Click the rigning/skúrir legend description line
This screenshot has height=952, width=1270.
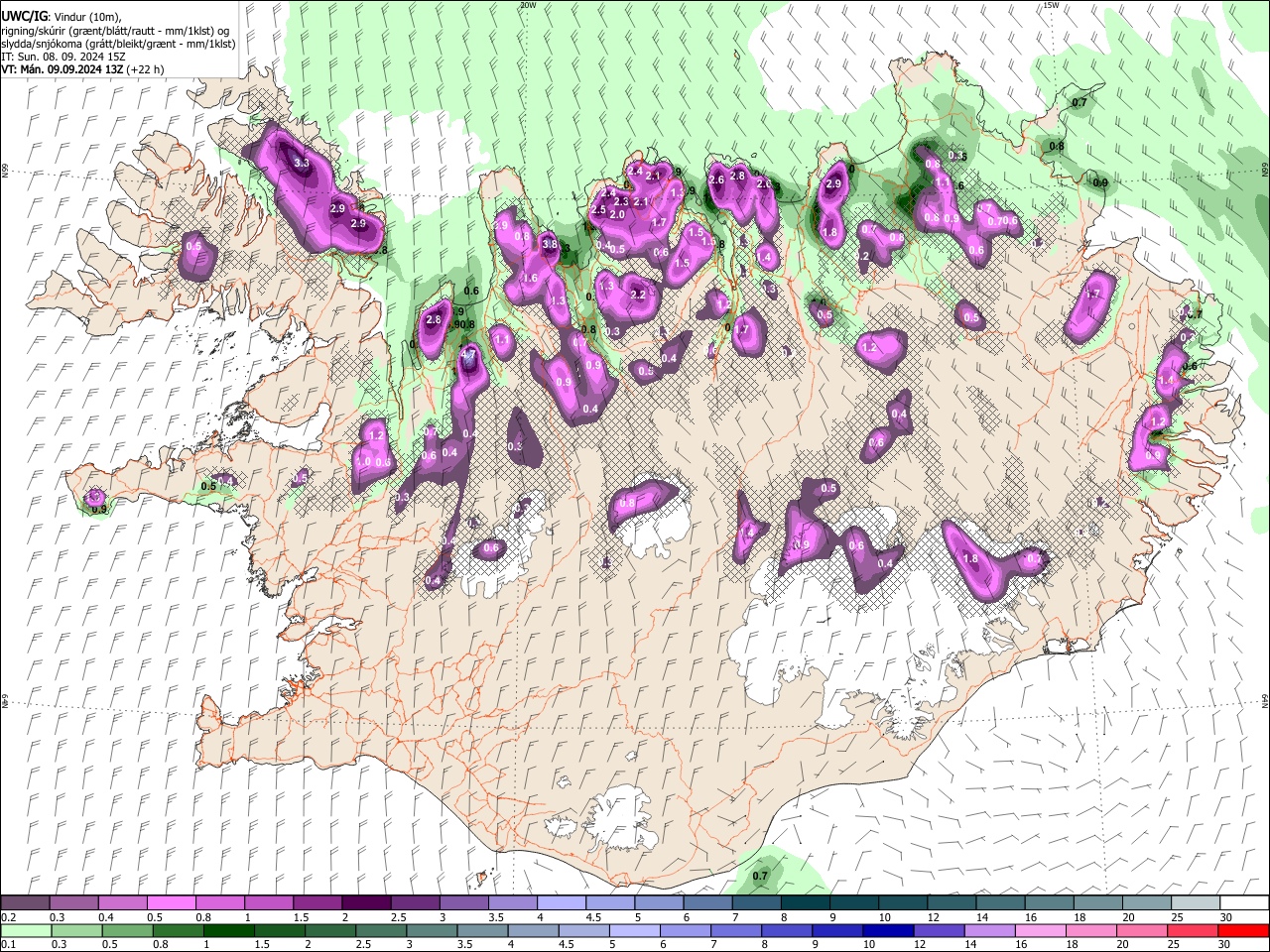[116, 31]
